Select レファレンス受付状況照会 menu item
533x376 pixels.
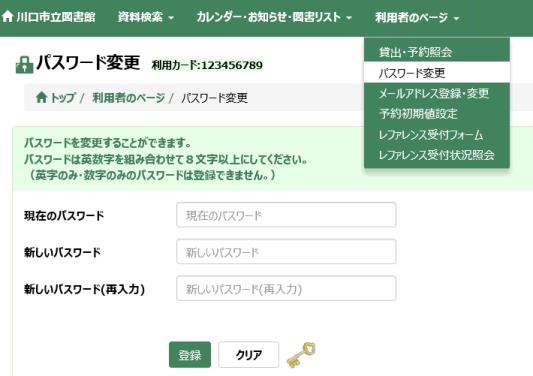coord(437,155)
